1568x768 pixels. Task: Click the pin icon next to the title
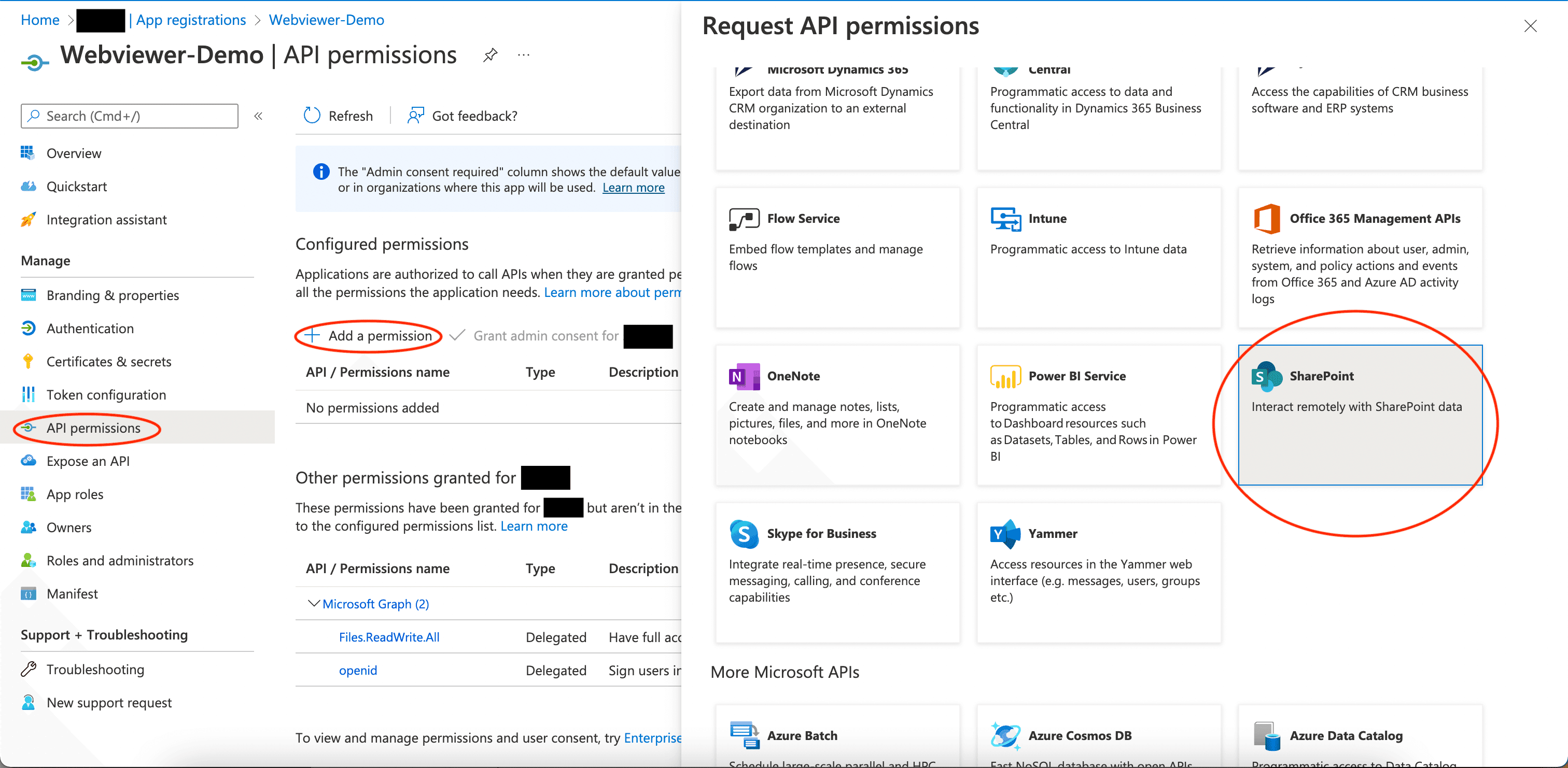tap(490, 55)
